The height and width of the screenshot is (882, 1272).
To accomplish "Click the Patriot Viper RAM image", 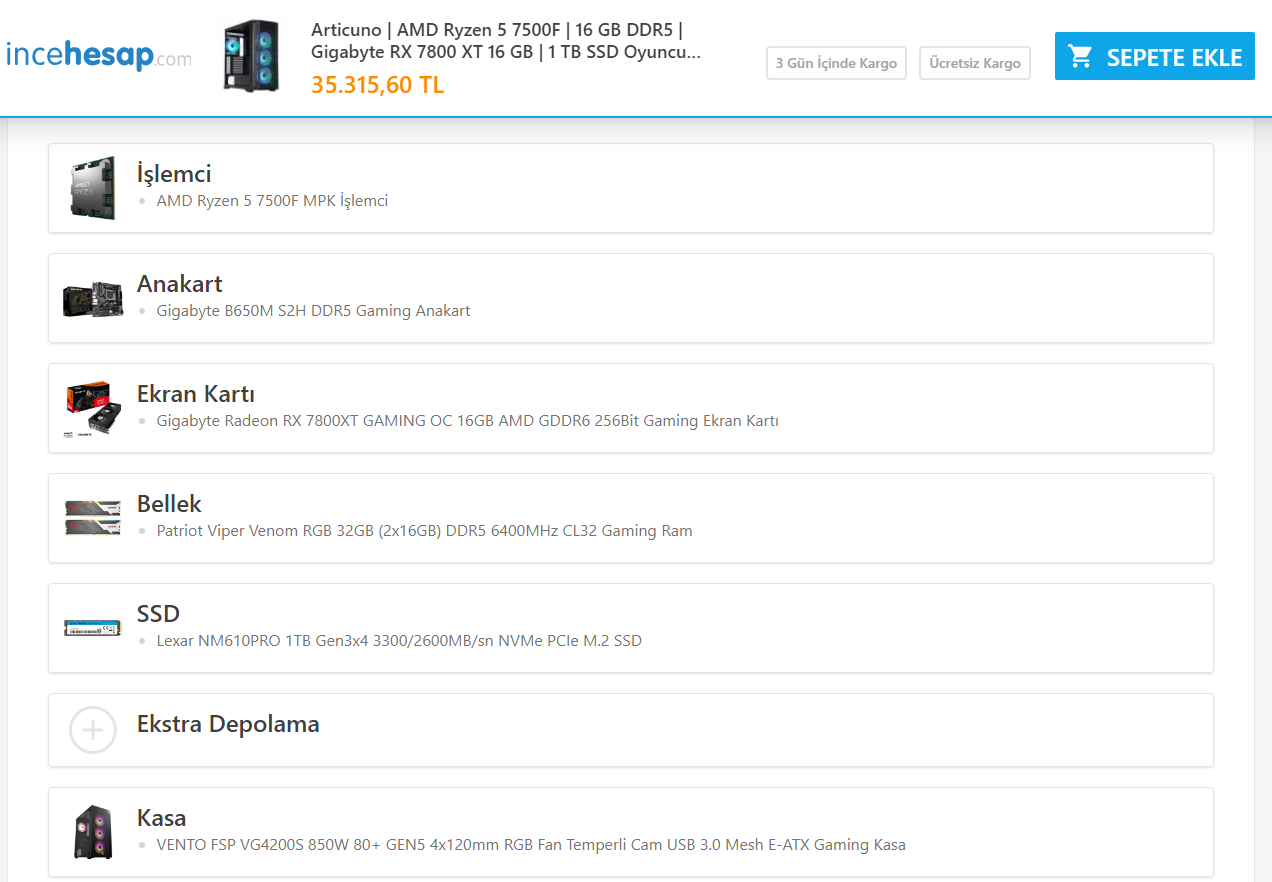I will click(93, 517).
